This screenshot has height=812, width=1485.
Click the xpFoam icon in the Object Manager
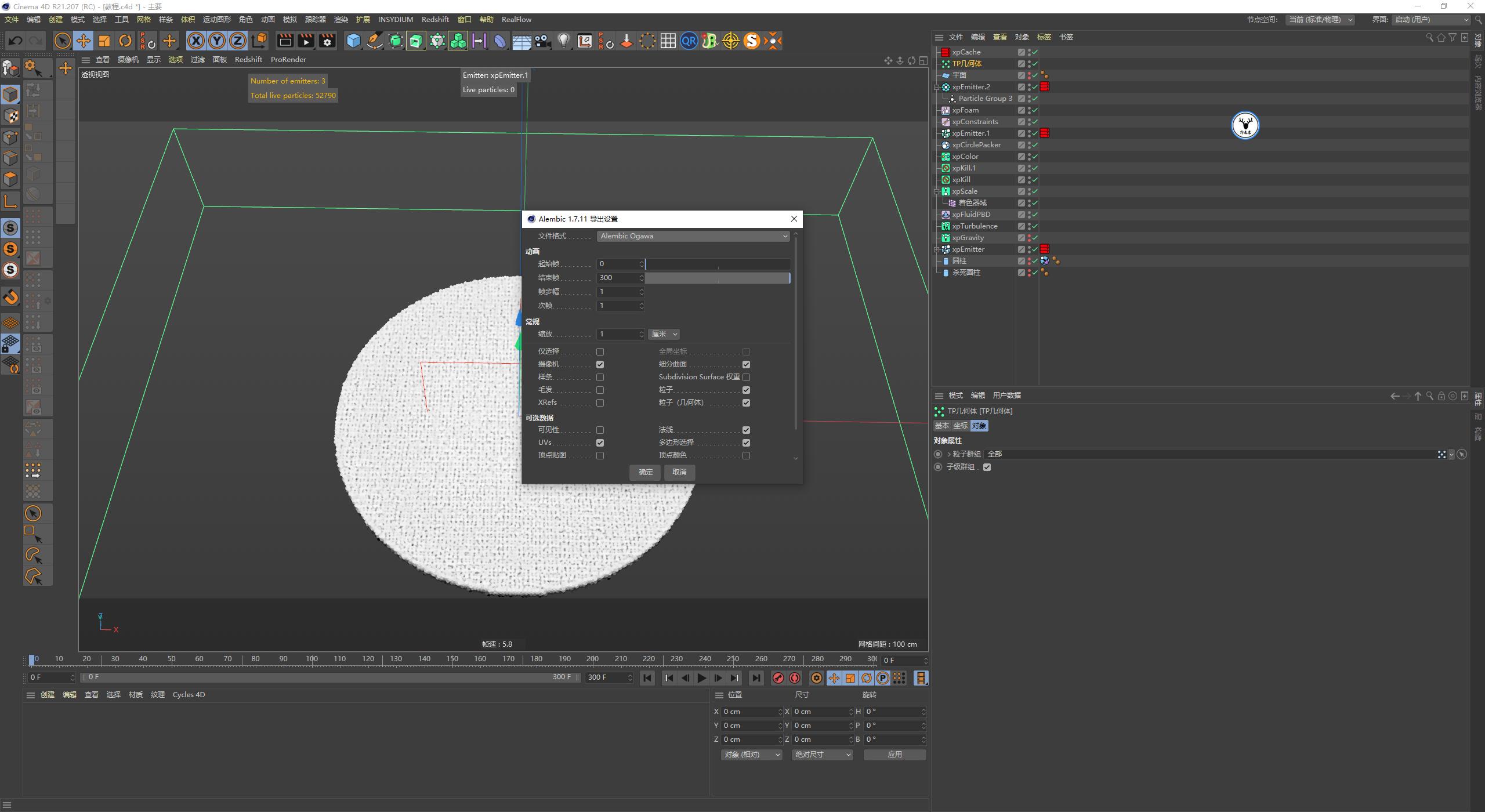[x=946, y=110]
